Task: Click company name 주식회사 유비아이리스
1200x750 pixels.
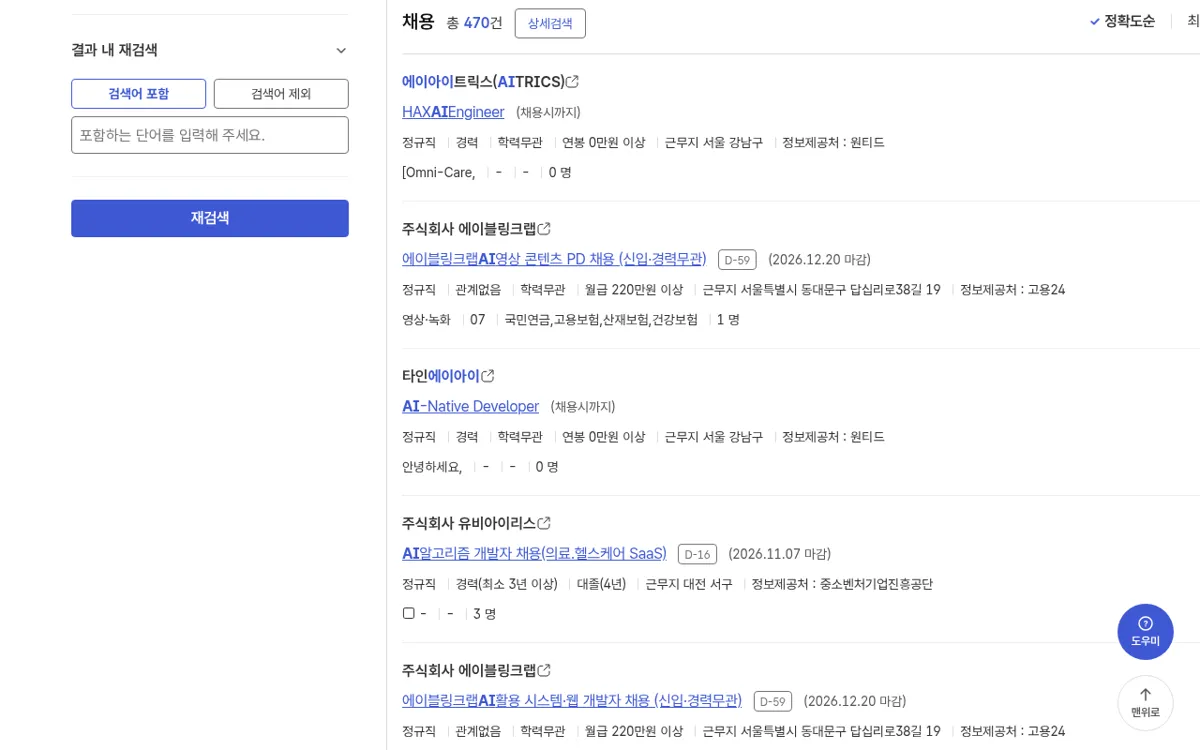Action: pyautogui.click(x=469, y=523)
